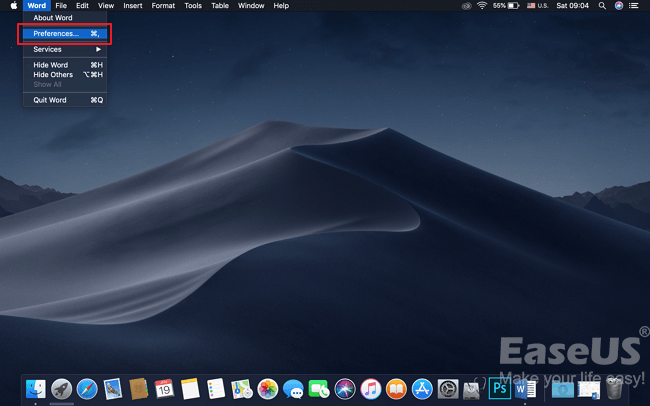Click the Word icon in the dock
Image resolution: width=650 pixels, height=406 pixels.
524,389
